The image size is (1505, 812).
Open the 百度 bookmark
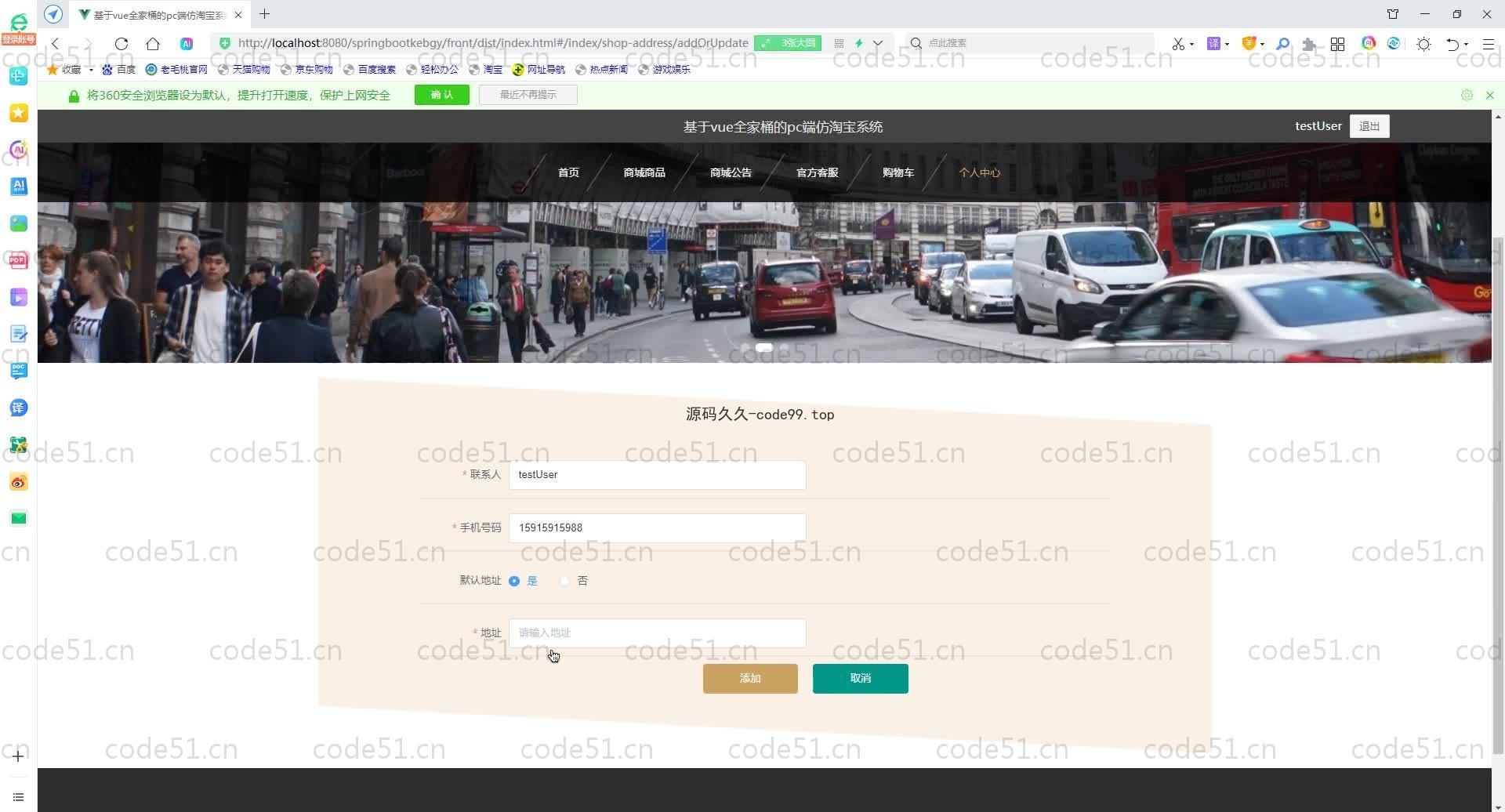click(119, 70)
